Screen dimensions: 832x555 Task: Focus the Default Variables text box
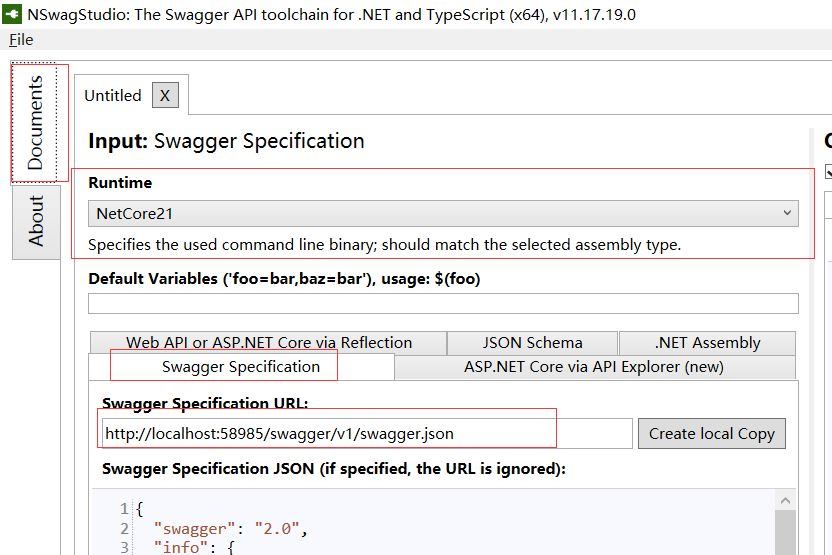(x=443, y=303)
